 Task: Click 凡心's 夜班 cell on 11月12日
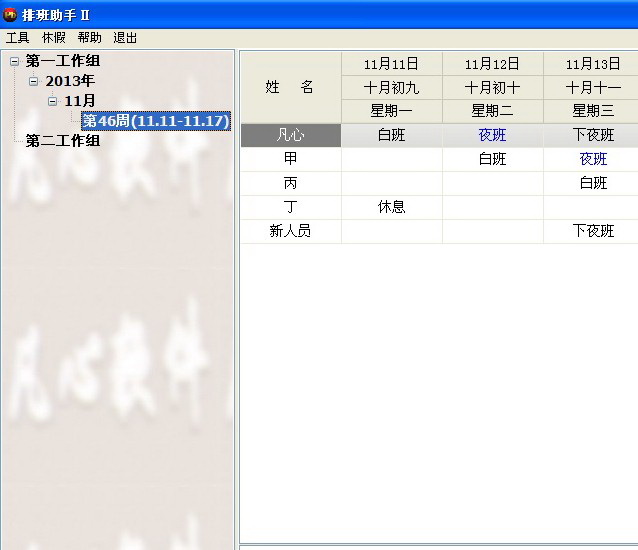pyautogui.click(x=492, y=135)
